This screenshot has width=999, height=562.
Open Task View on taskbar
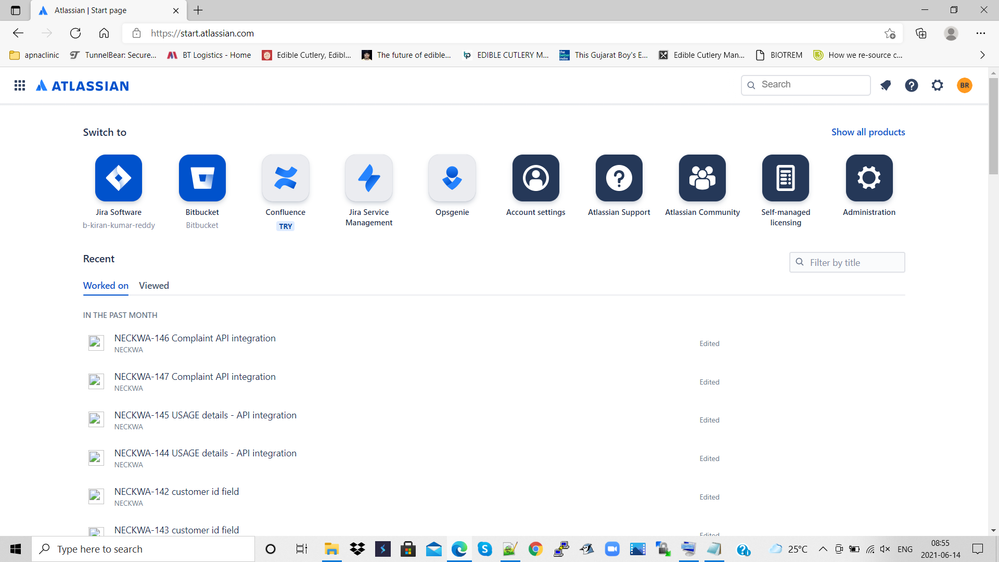click(x=301, y=549)
